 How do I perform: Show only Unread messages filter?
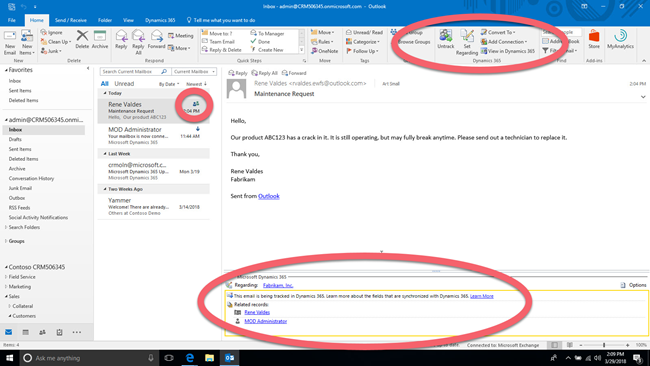point(124,84)
